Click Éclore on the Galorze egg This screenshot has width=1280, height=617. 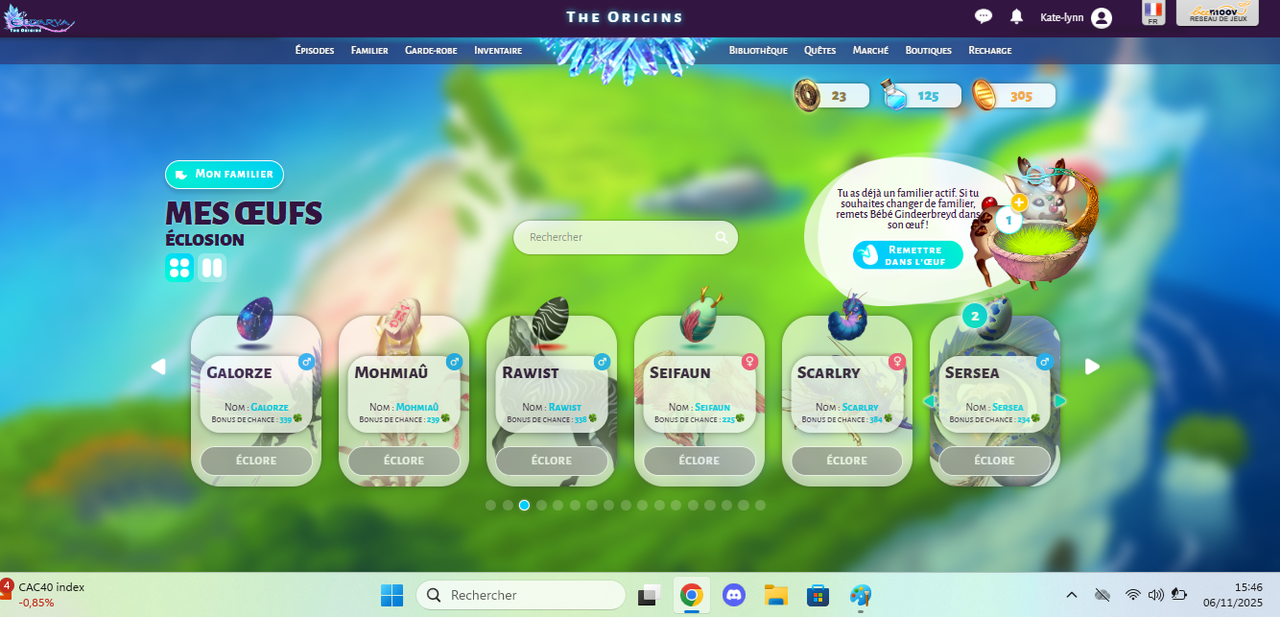pyautogui.click(x=256, y=461)
